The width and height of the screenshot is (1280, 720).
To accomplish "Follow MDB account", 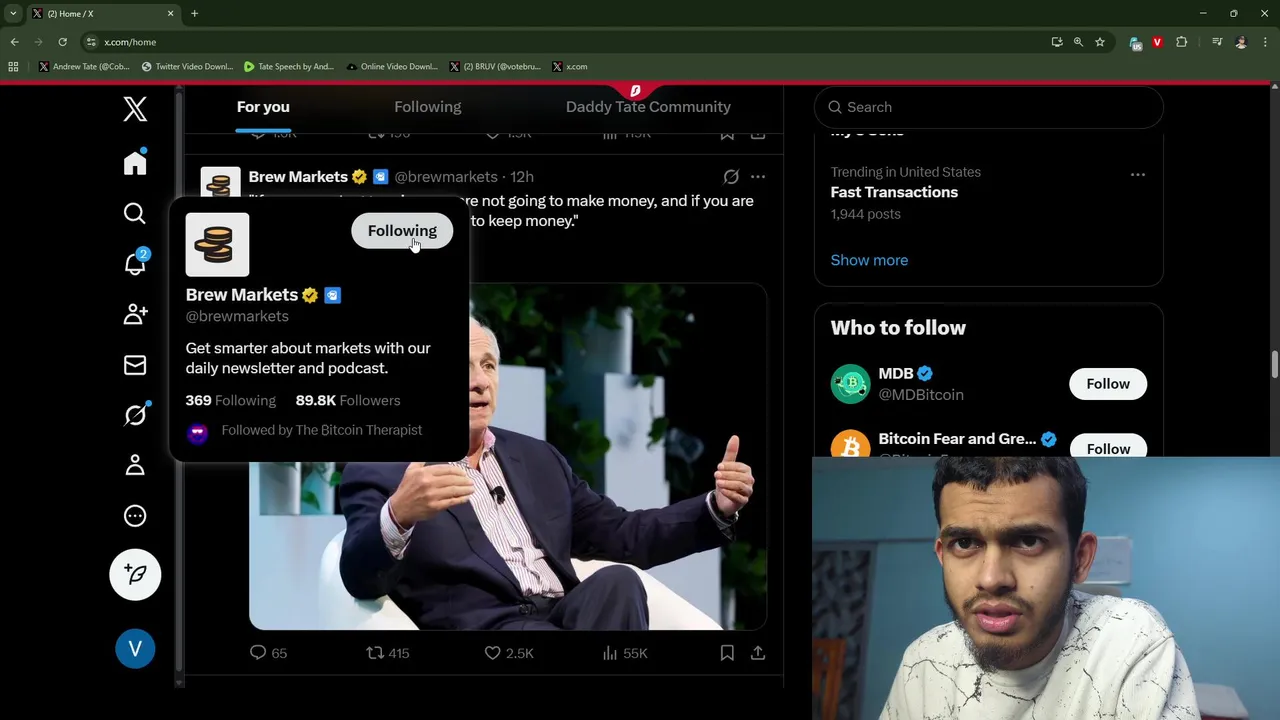I will click(1108, 384).
